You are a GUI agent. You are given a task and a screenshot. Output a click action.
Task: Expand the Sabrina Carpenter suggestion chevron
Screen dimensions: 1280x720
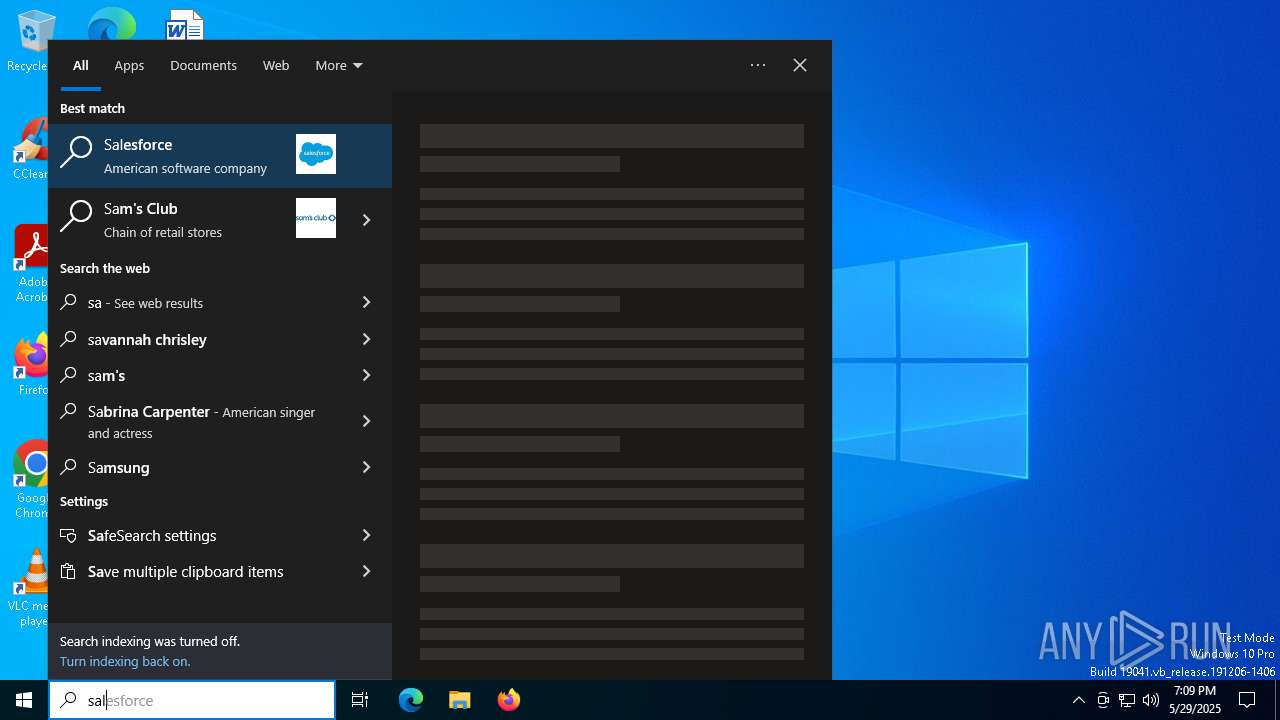tap(366, 421)
